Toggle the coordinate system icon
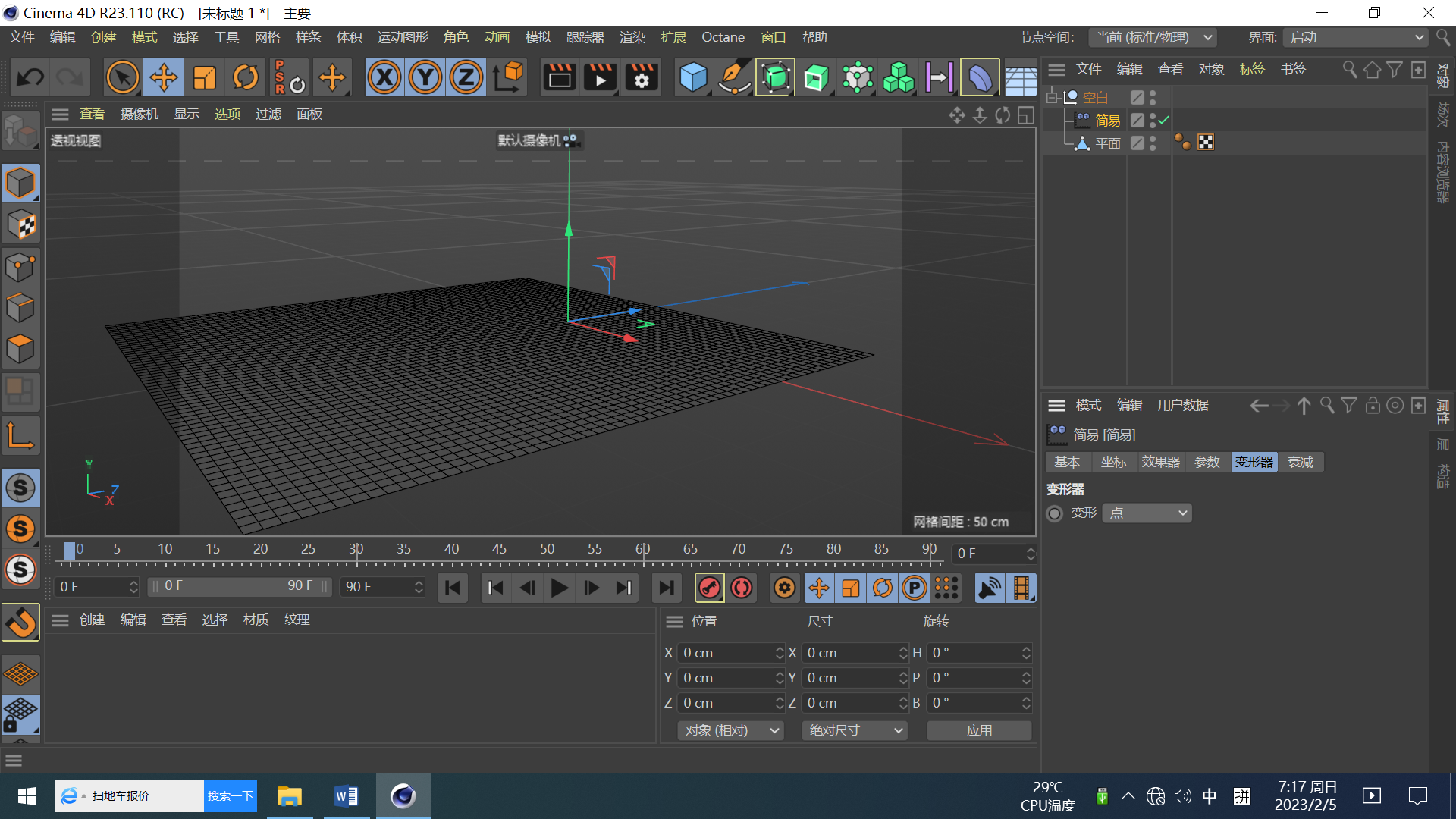1456x819 pixels. pyautogui.click(x=509, y=77)
